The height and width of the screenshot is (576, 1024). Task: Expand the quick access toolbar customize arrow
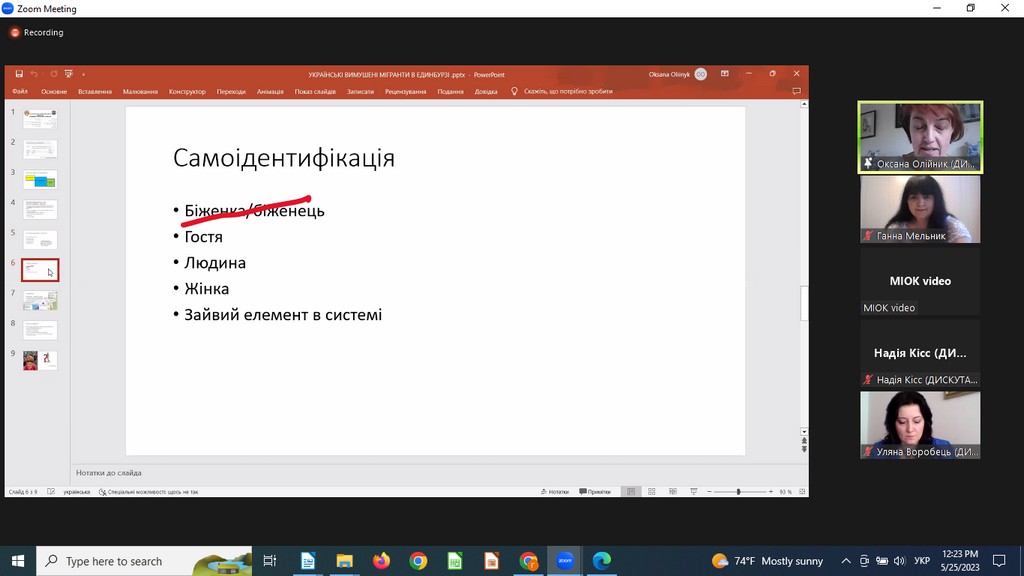point(84,74)
